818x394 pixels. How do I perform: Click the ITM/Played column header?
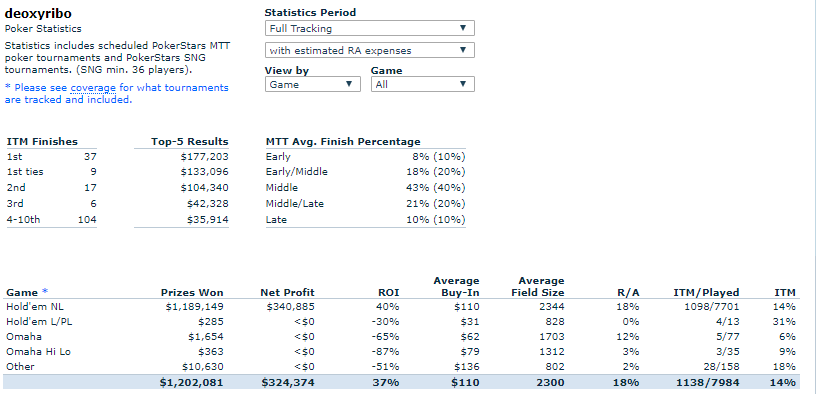coord(706,293)
